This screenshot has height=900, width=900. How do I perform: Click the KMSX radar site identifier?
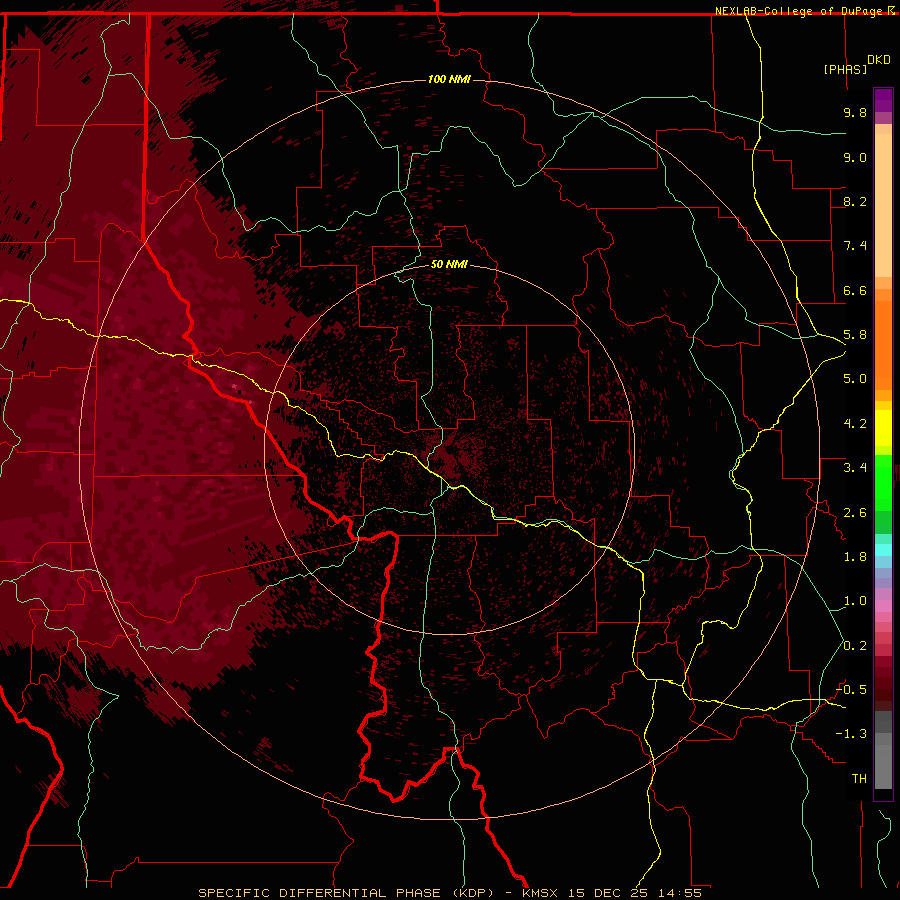[540, 893]
